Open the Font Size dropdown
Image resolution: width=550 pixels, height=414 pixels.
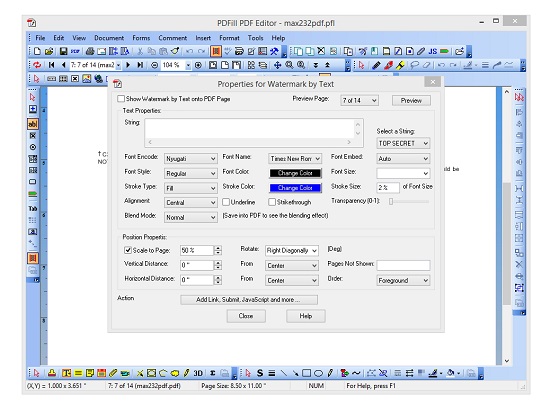click(403, 173)
